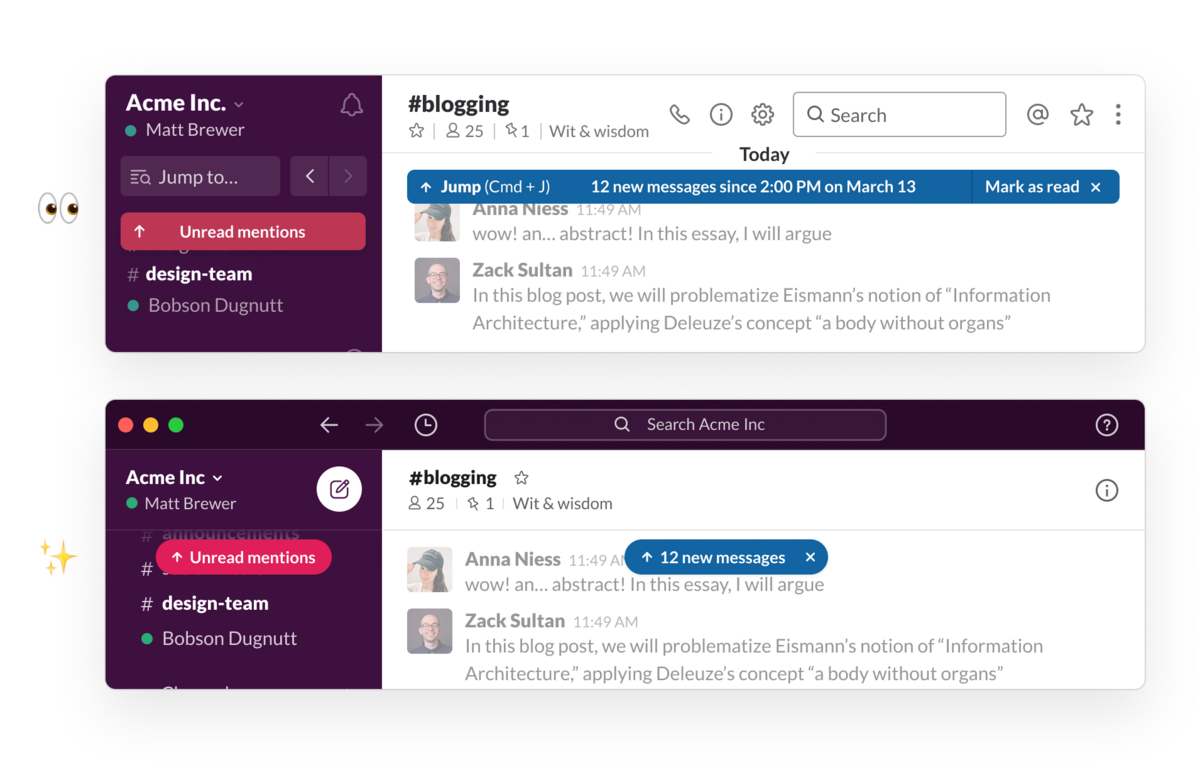Open Bobson Dugnutt direct message in the upper sidebar
Screen dimensions: 1200x782
coord(215,305)
